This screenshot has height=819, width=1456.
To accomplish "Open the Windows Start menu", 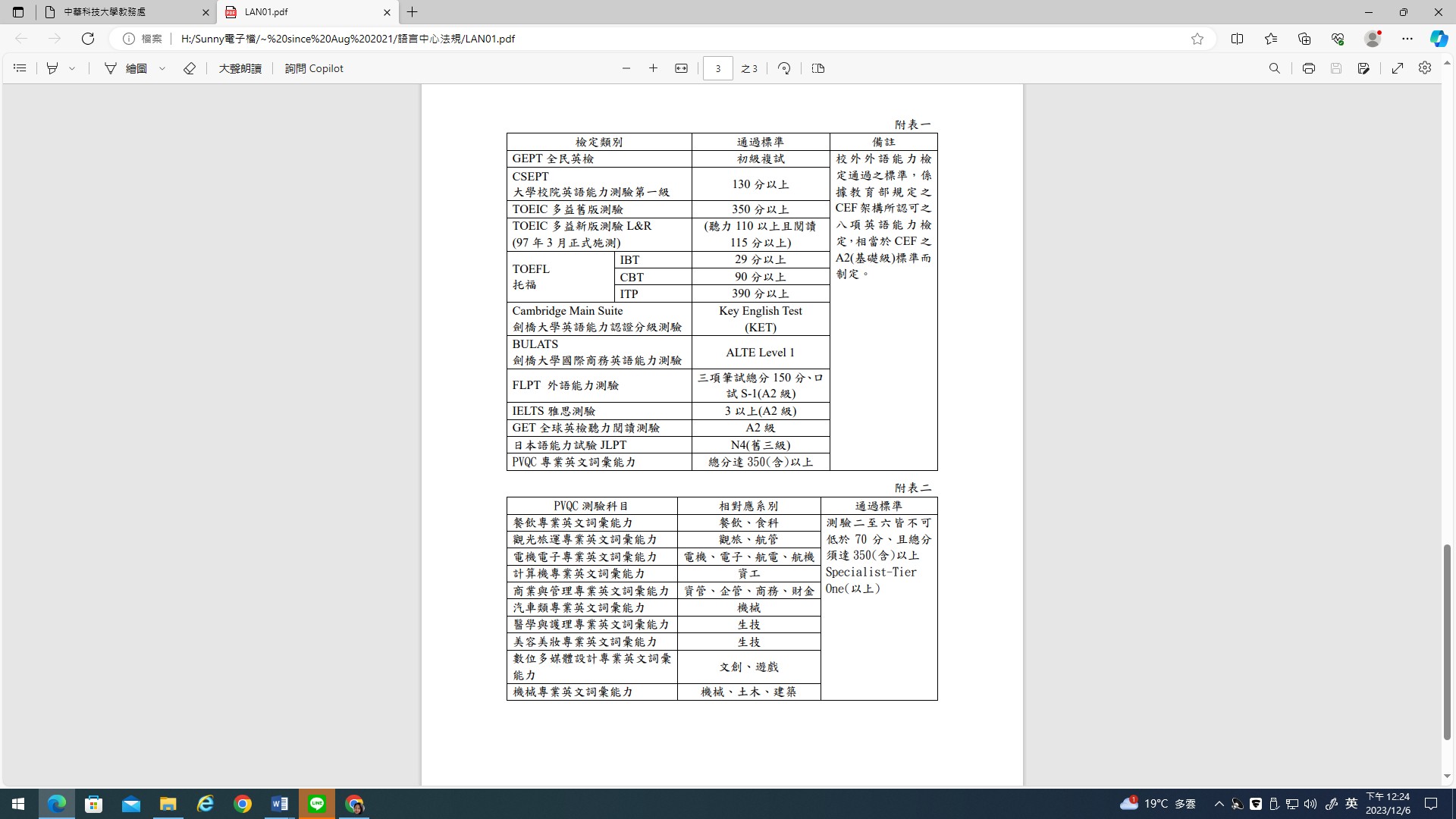I will [x=18, y=804].
